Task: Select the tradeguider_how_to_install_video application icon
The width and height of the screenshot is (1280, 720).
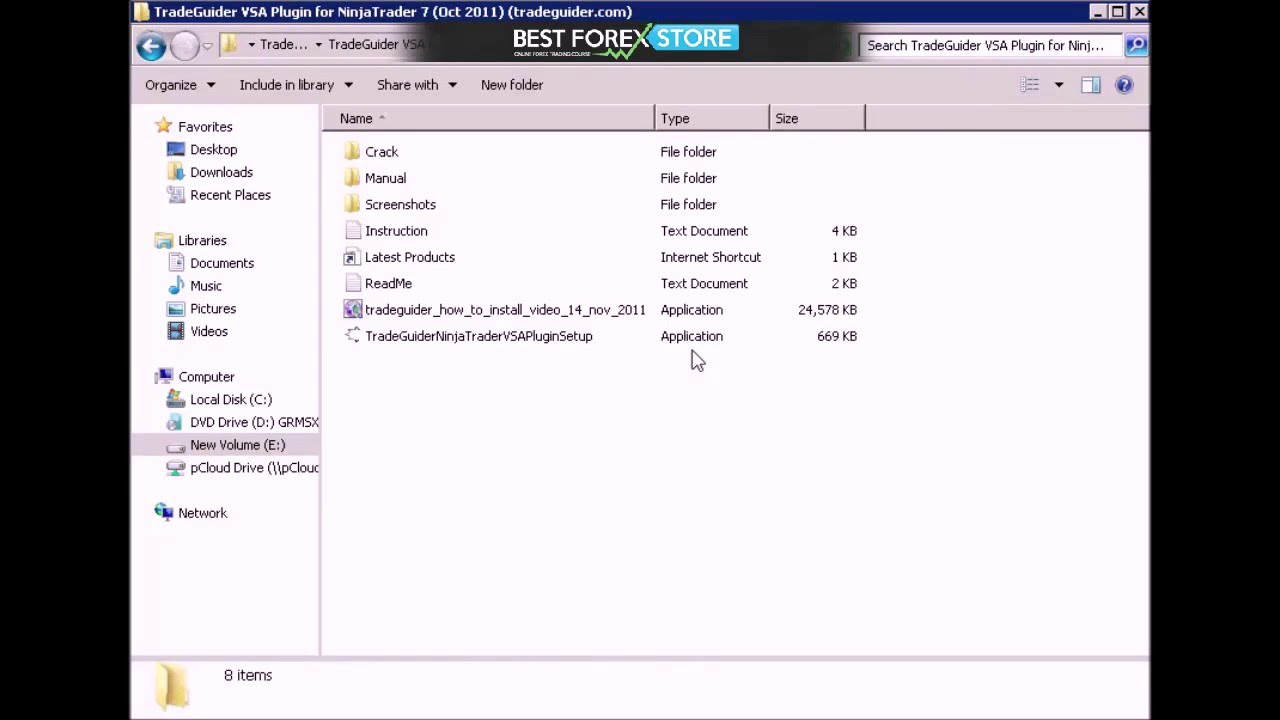Action: pos(352,310)
